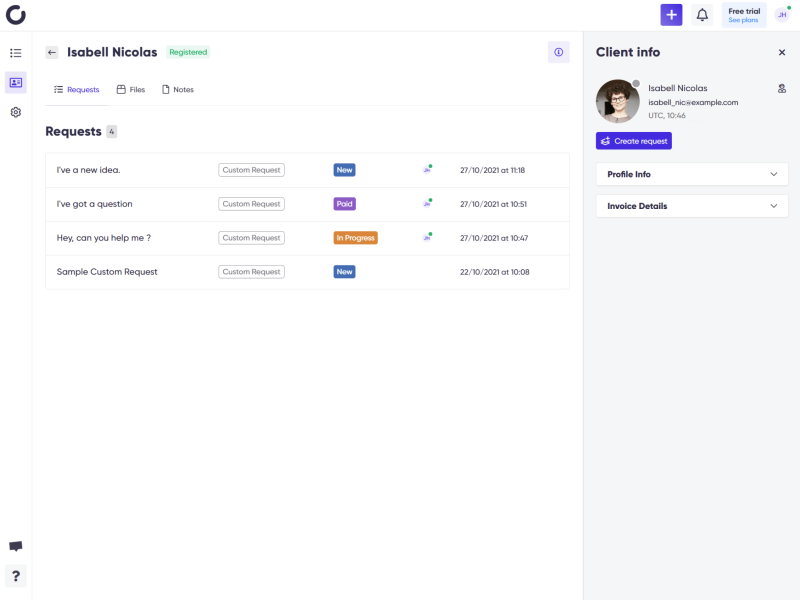The width and height of the screenshot is (800, 600).
Task: Open the JH account avatar menu
Action: pyautogui.click(x=782, y=15)
